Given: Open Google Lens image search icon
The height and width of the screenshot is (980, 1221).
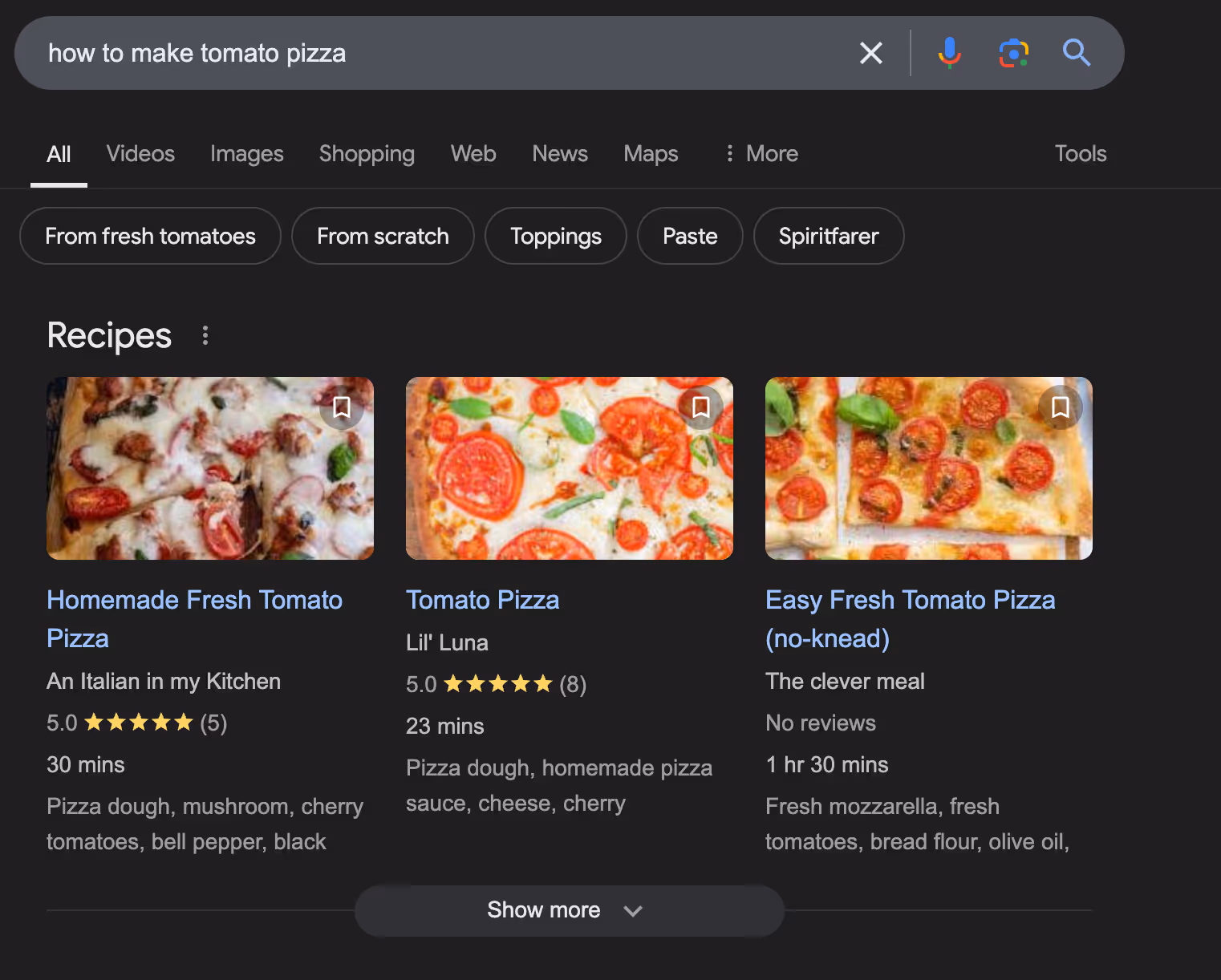Looking at the screenshot, I should coord(1013,53).
